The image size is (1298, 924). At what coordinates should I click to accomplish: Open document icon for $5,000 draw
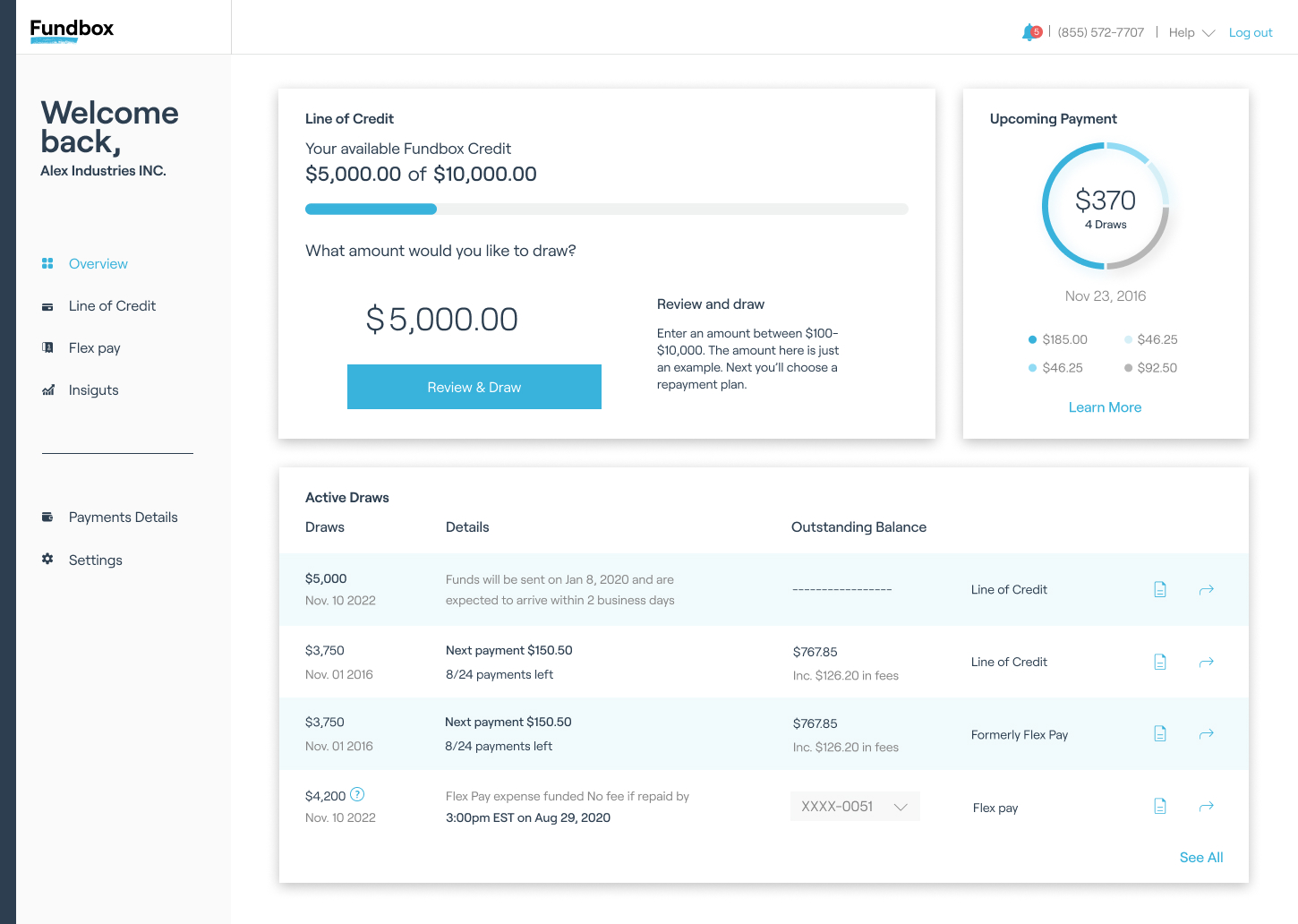click(1160, 589)
